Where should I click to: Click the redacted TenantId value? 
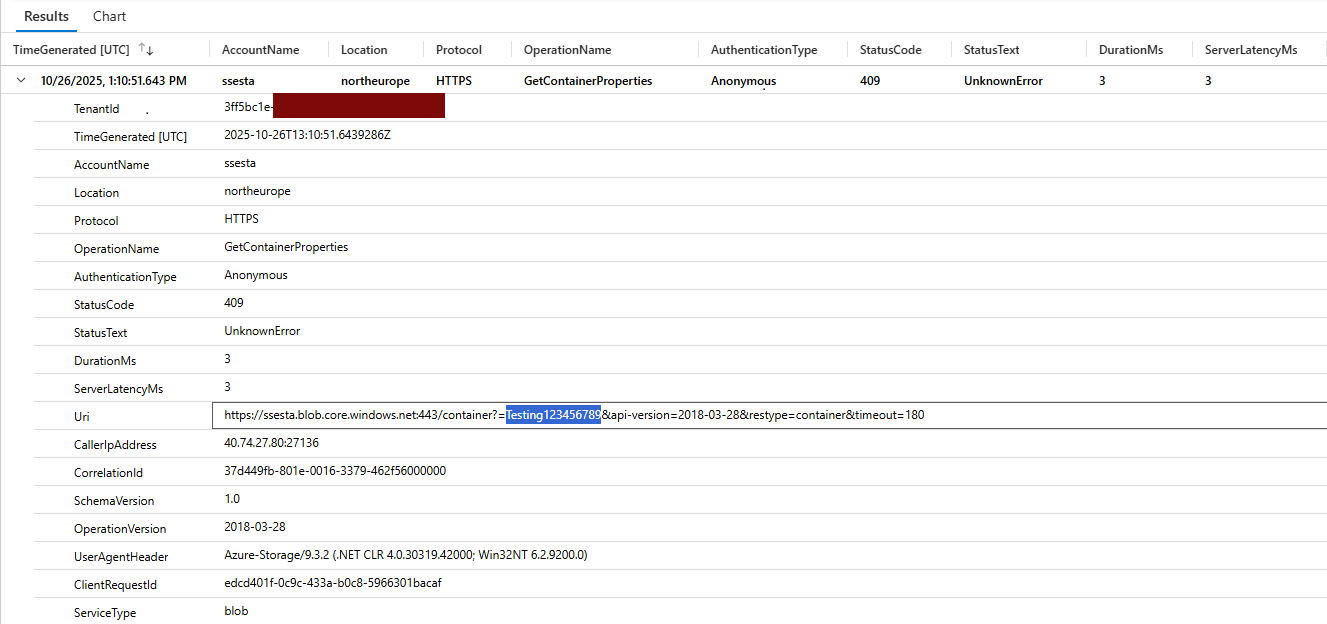click(x=358, y=106)
